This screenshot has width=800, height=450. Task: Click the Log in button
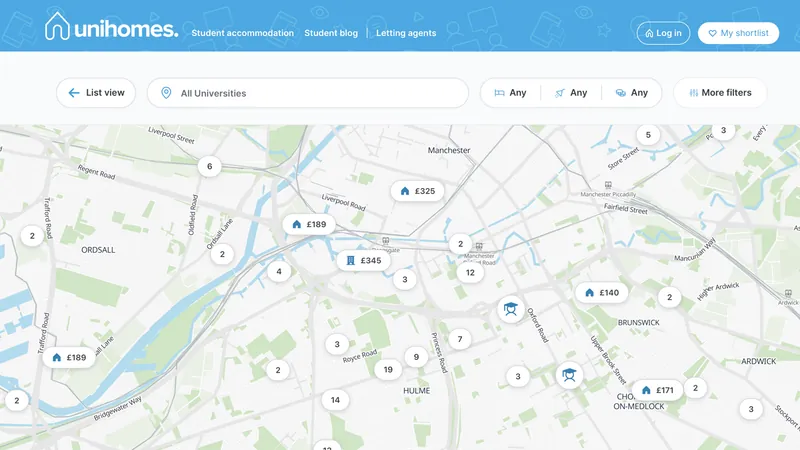pyautogui.click(x=663, y=33)
